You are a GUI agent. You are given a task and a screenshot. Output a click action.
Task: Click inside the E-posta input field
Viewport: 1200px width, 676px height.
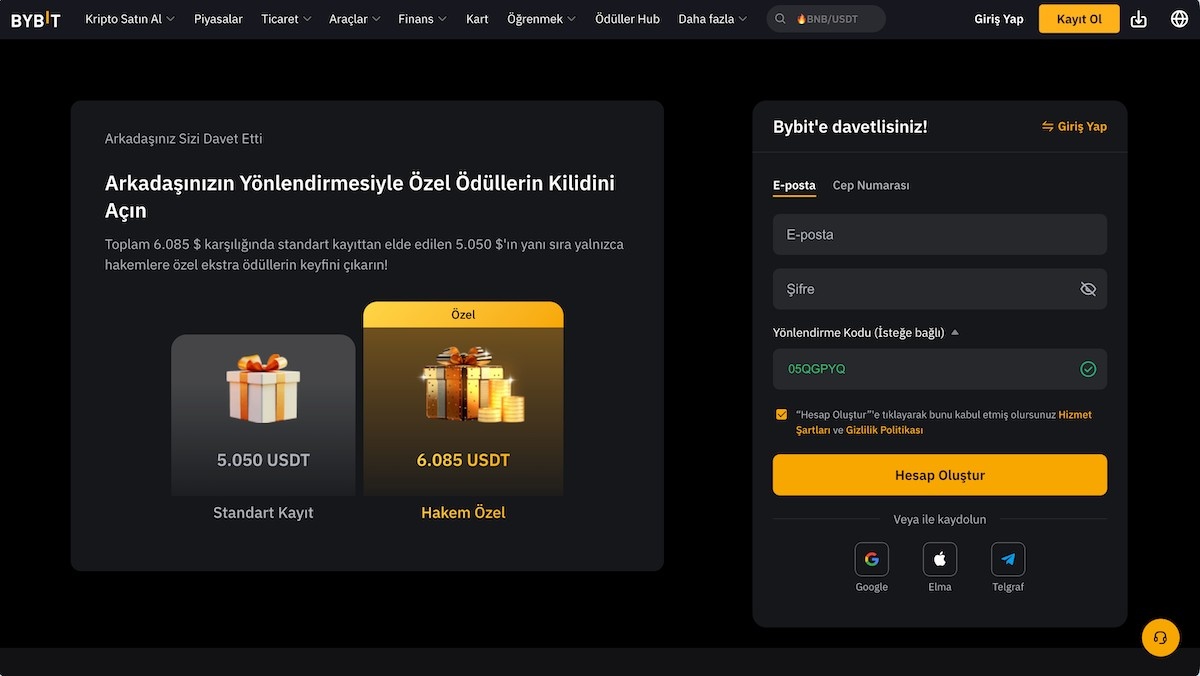pyautogui.click(x=939, y=234)
